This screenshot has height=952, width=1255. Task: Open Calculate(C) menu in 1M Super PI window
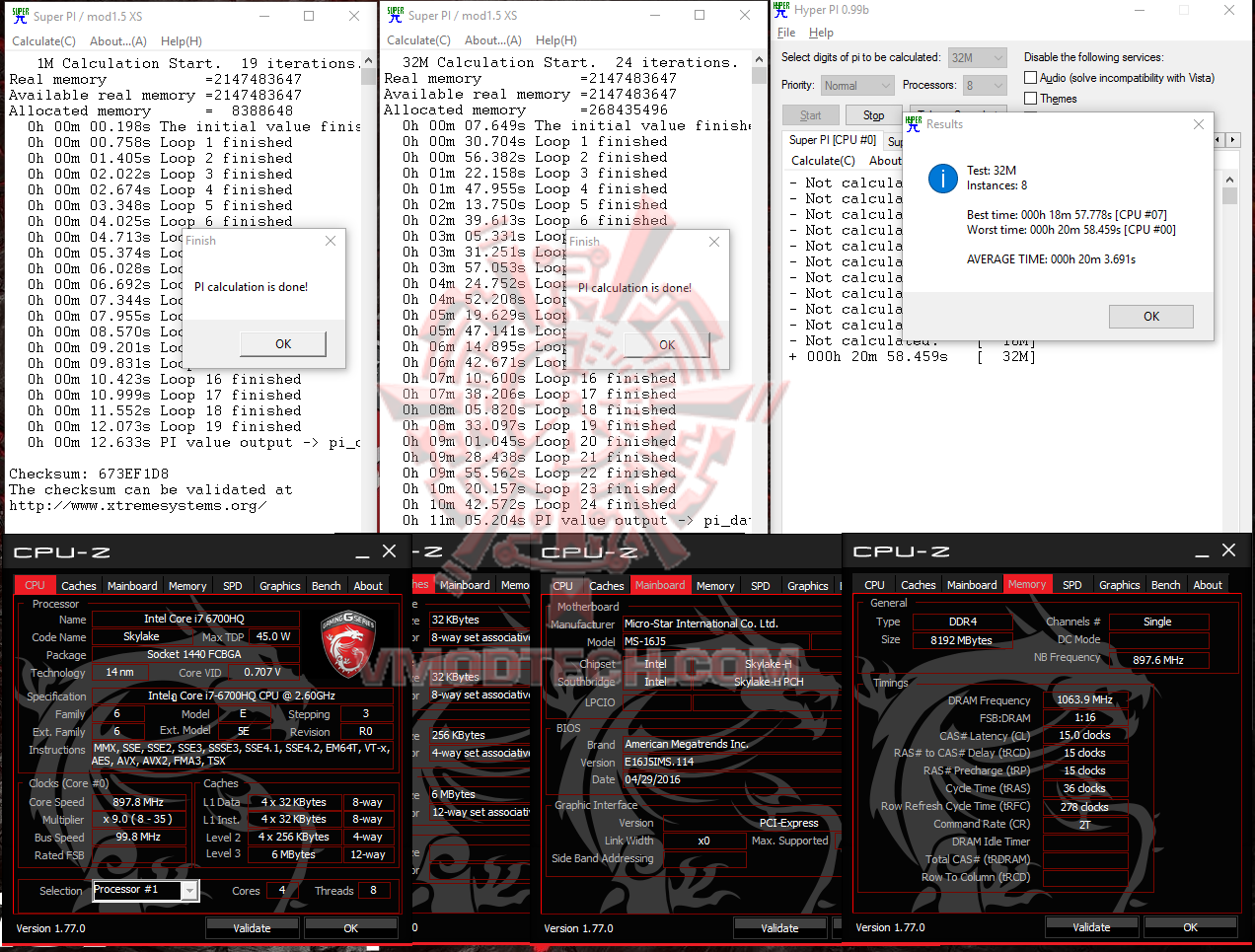point(43,41)
